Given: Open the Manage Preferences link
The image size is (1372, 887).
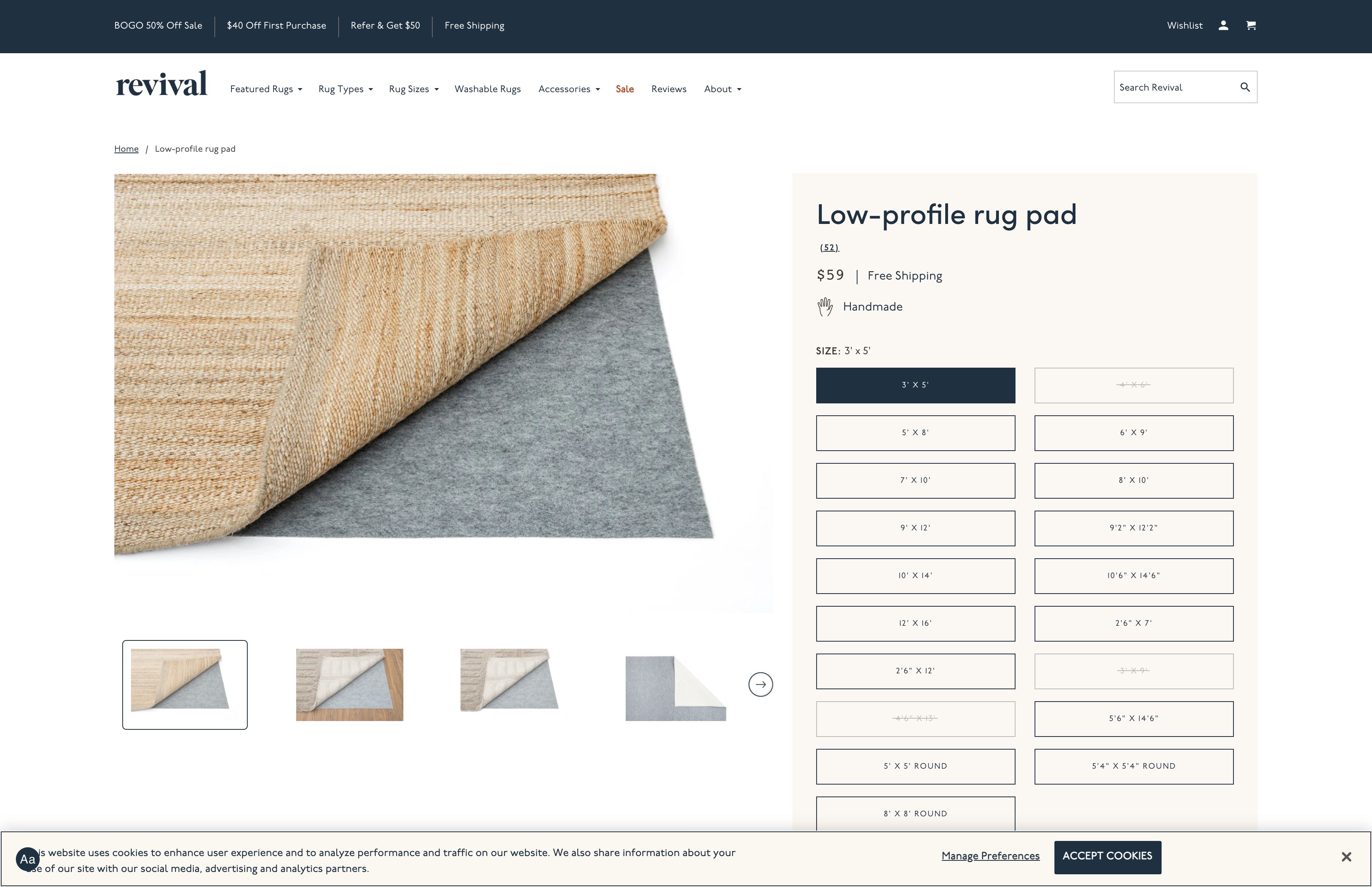Looking at the screenshot, I should (990, 856).
